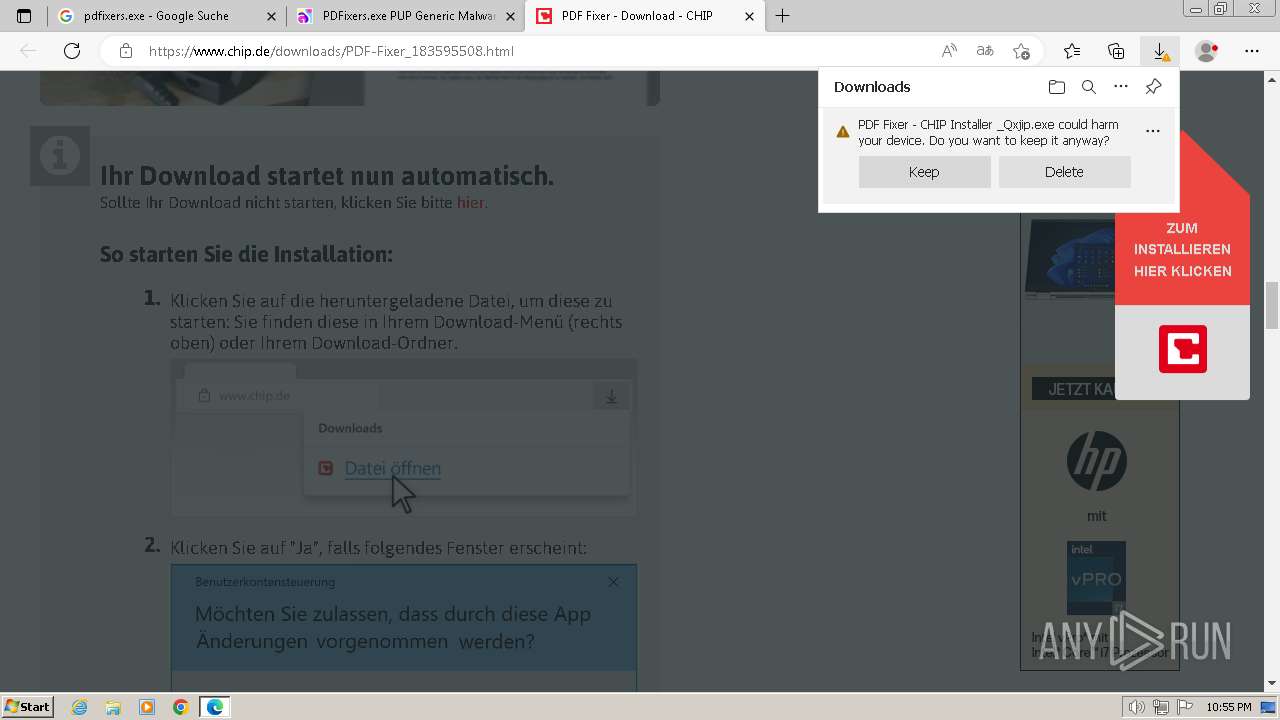Switch to PDFixers.exe PUP Generic Malware tab
Viewport: 1280px width, 720px height.
(404, 16)
